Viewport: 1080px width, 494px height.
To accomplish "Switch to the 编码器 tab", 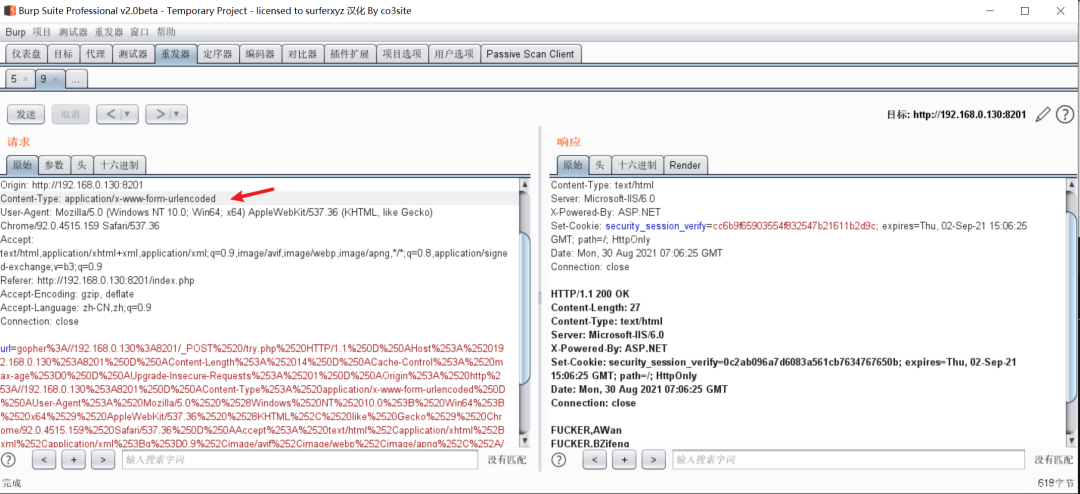I will [261, 54].
